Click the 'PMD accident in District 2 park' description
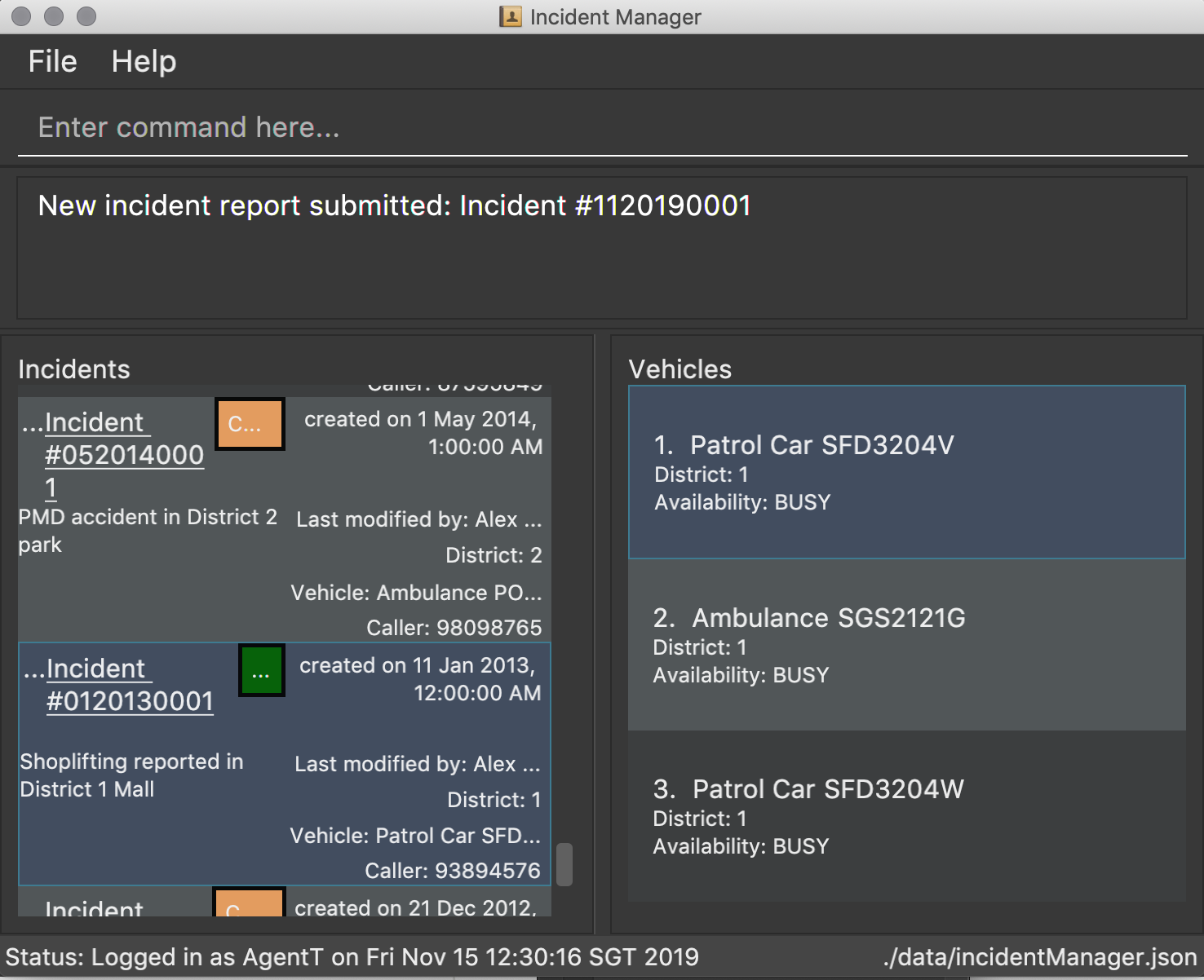1204x980 pixels. point(148,531)
